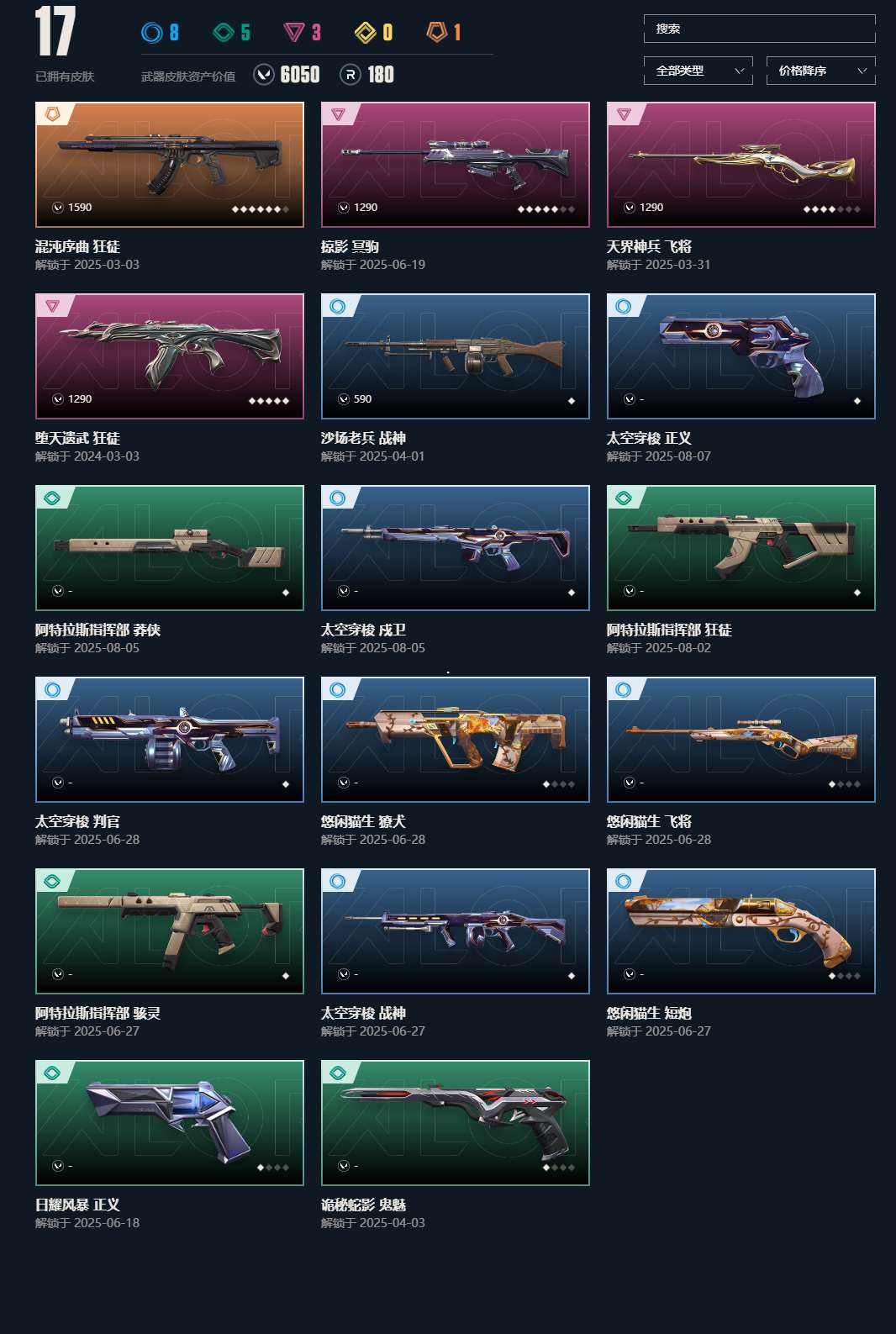
Task: Click the Radianite icon beside 180
Action: pyautogui.click(x=350, y=75)
